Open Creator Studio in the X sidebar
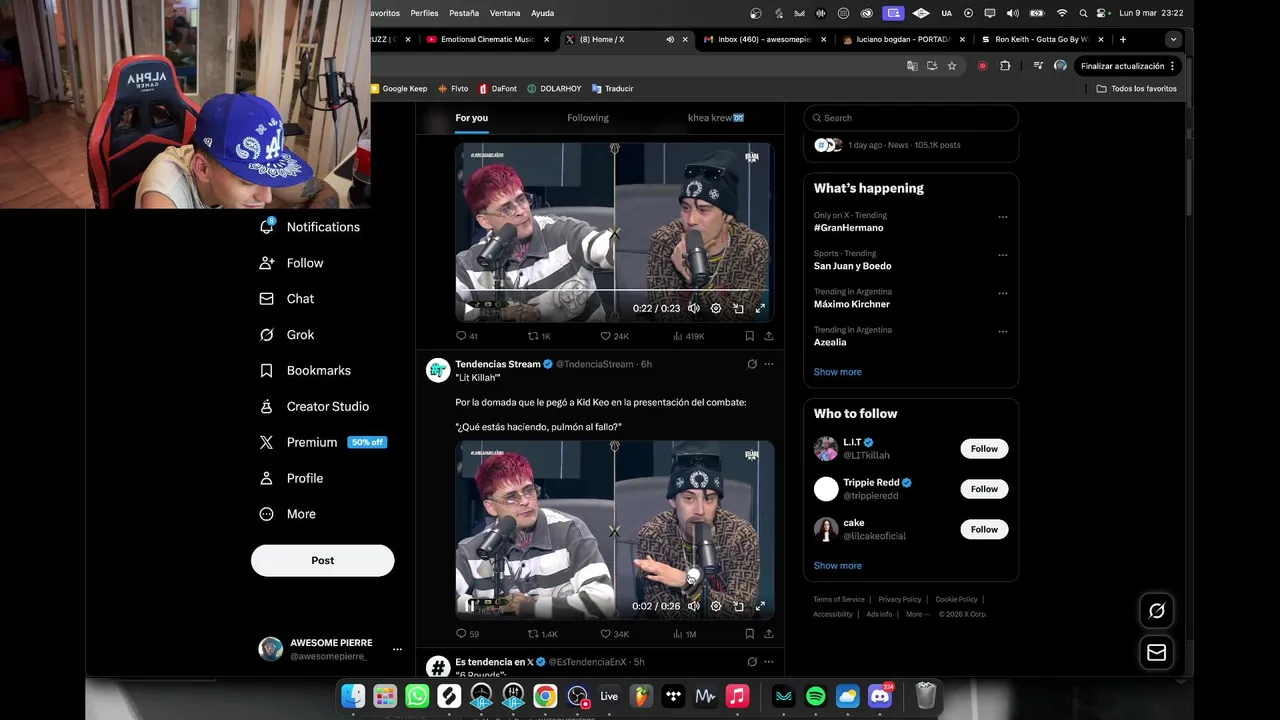Viewport: 1280px width, 720px height. (x=314, y=407)
